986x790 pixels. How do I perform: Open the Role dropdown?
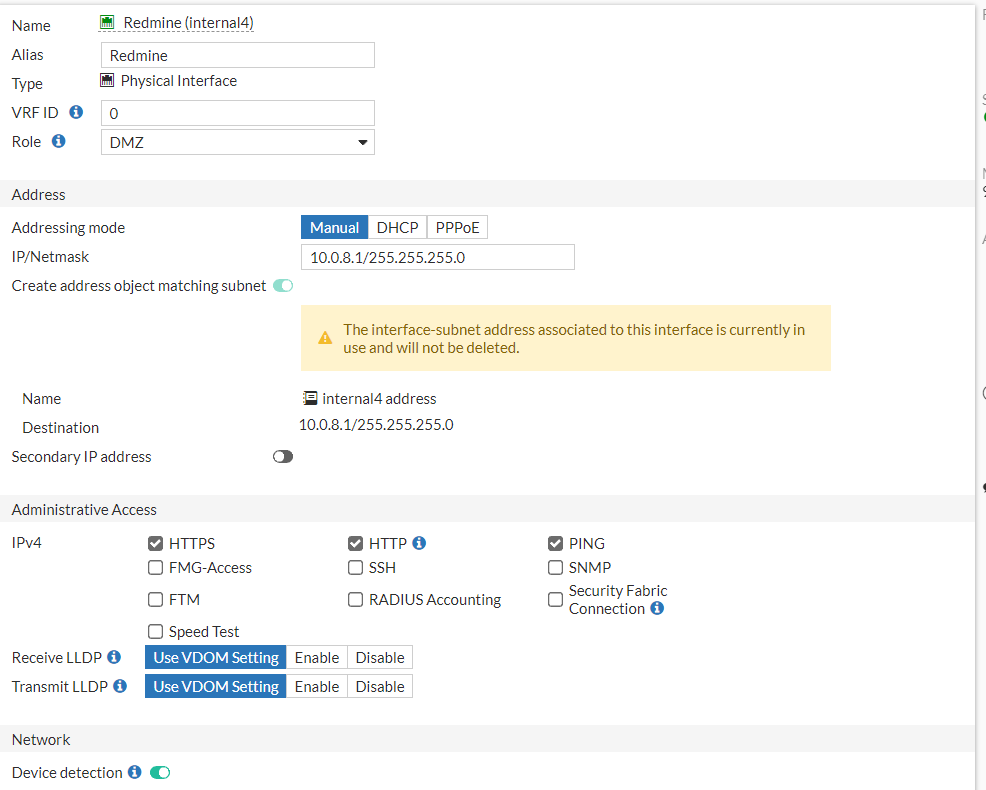pos(238,142)
